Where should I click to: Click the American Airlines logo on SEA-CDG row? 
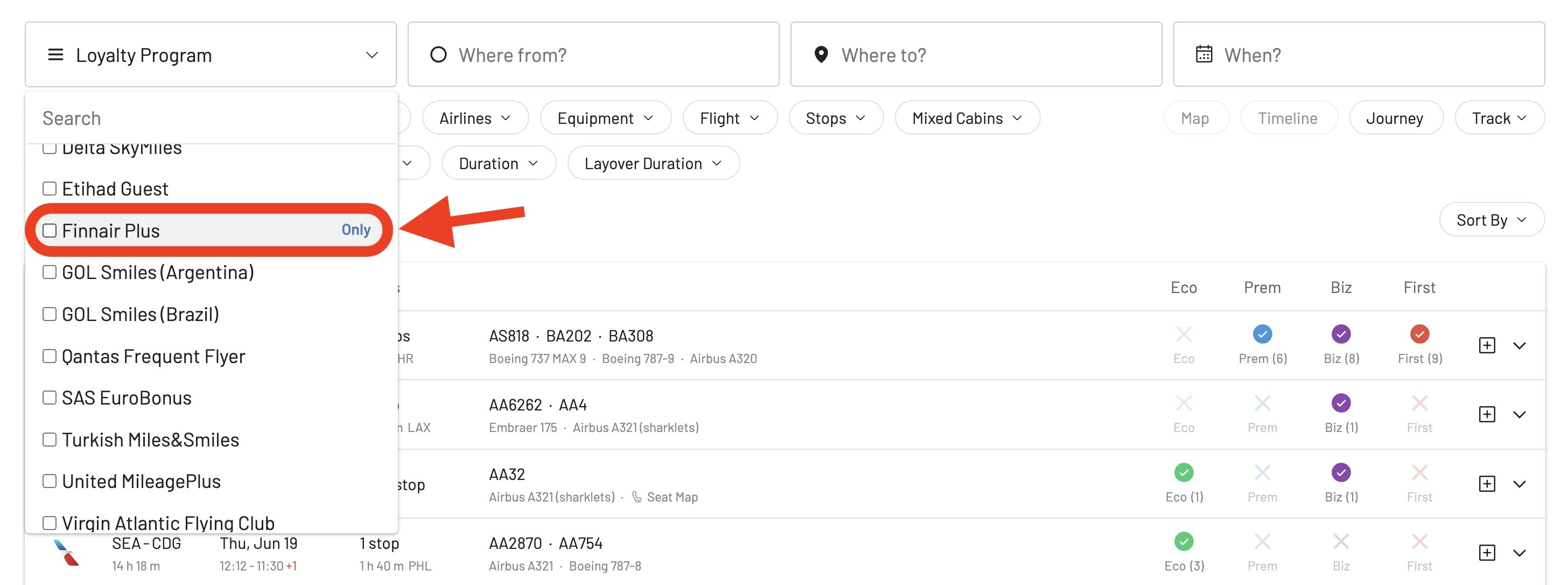(x=66, y=553)
